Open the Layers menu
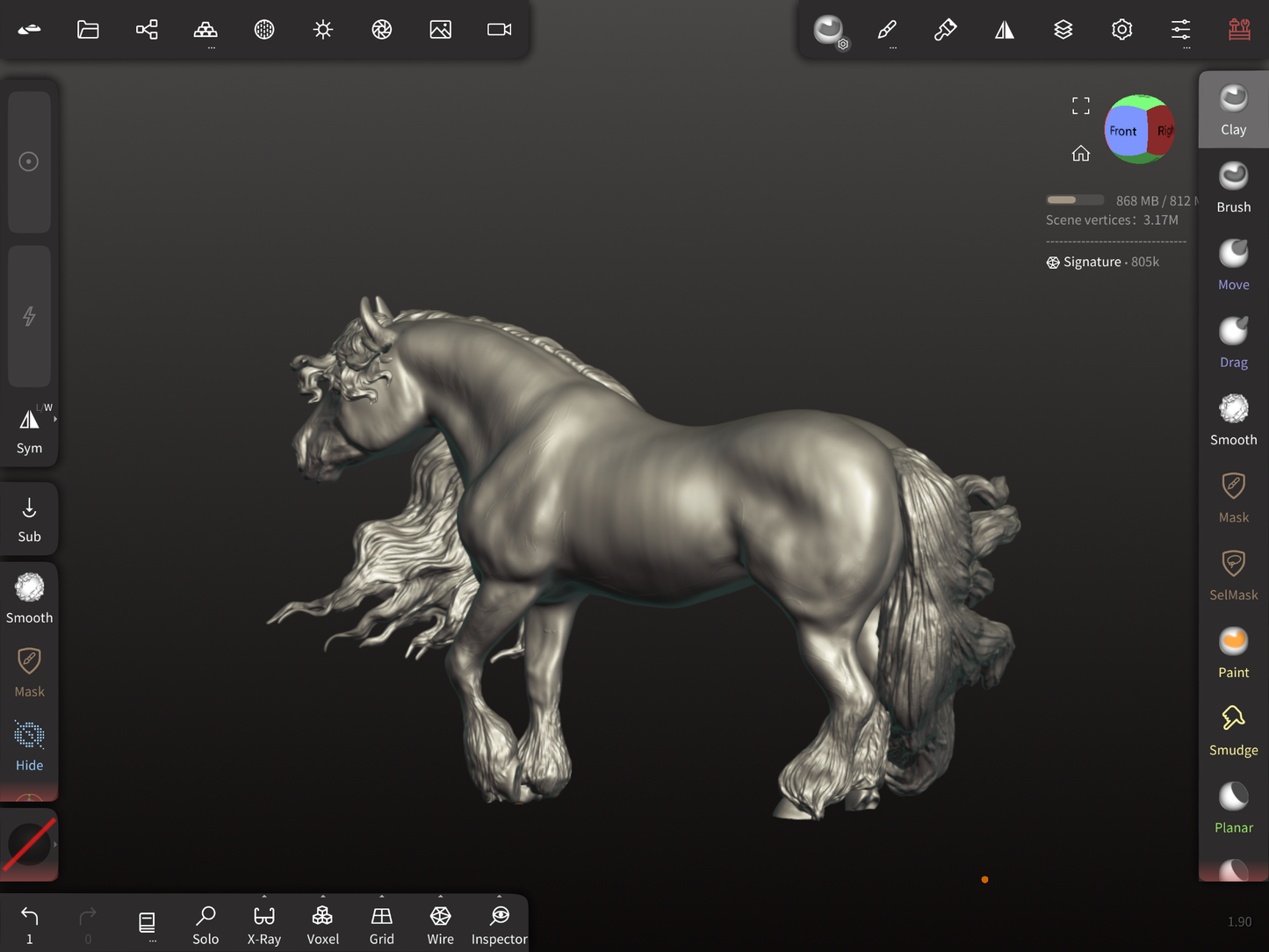The height and width of the screenshot is (952, 1269). point(1063,30)
